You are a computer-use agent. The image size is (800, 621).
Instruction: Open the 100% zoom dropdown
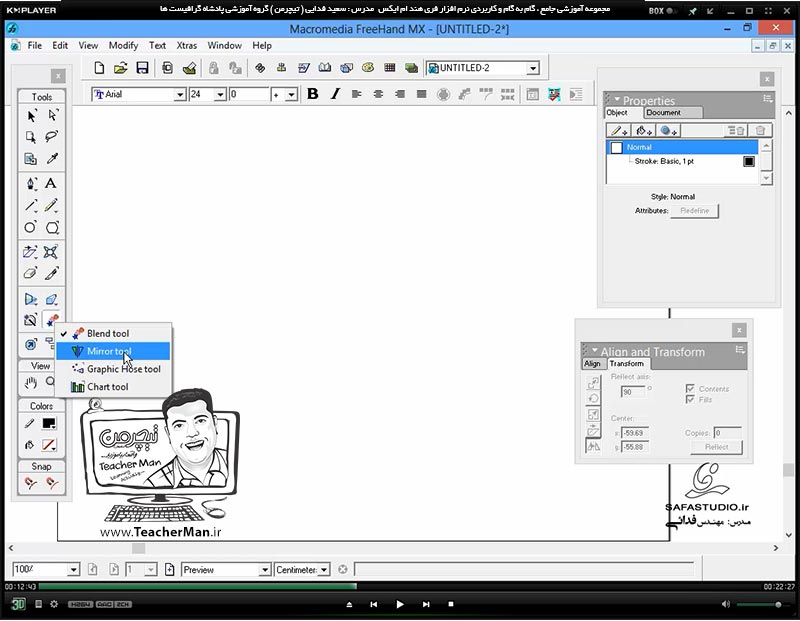[x=73, y=569]
